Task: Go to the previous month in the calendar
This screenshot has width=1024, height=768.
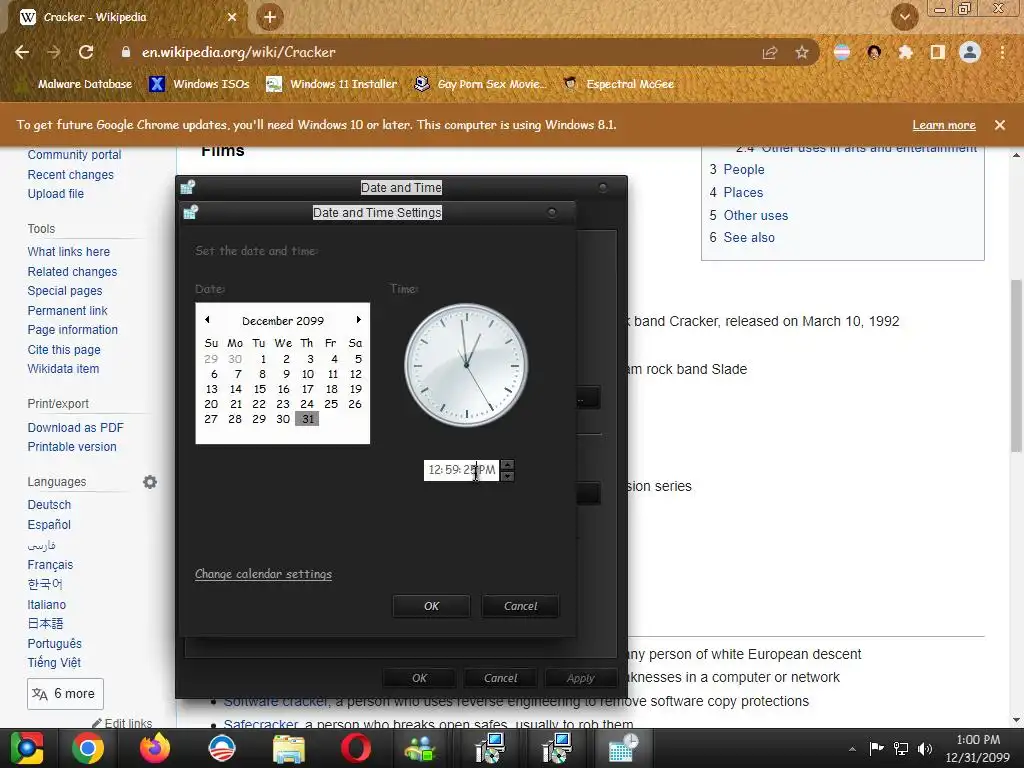Action: pos(207,320)
